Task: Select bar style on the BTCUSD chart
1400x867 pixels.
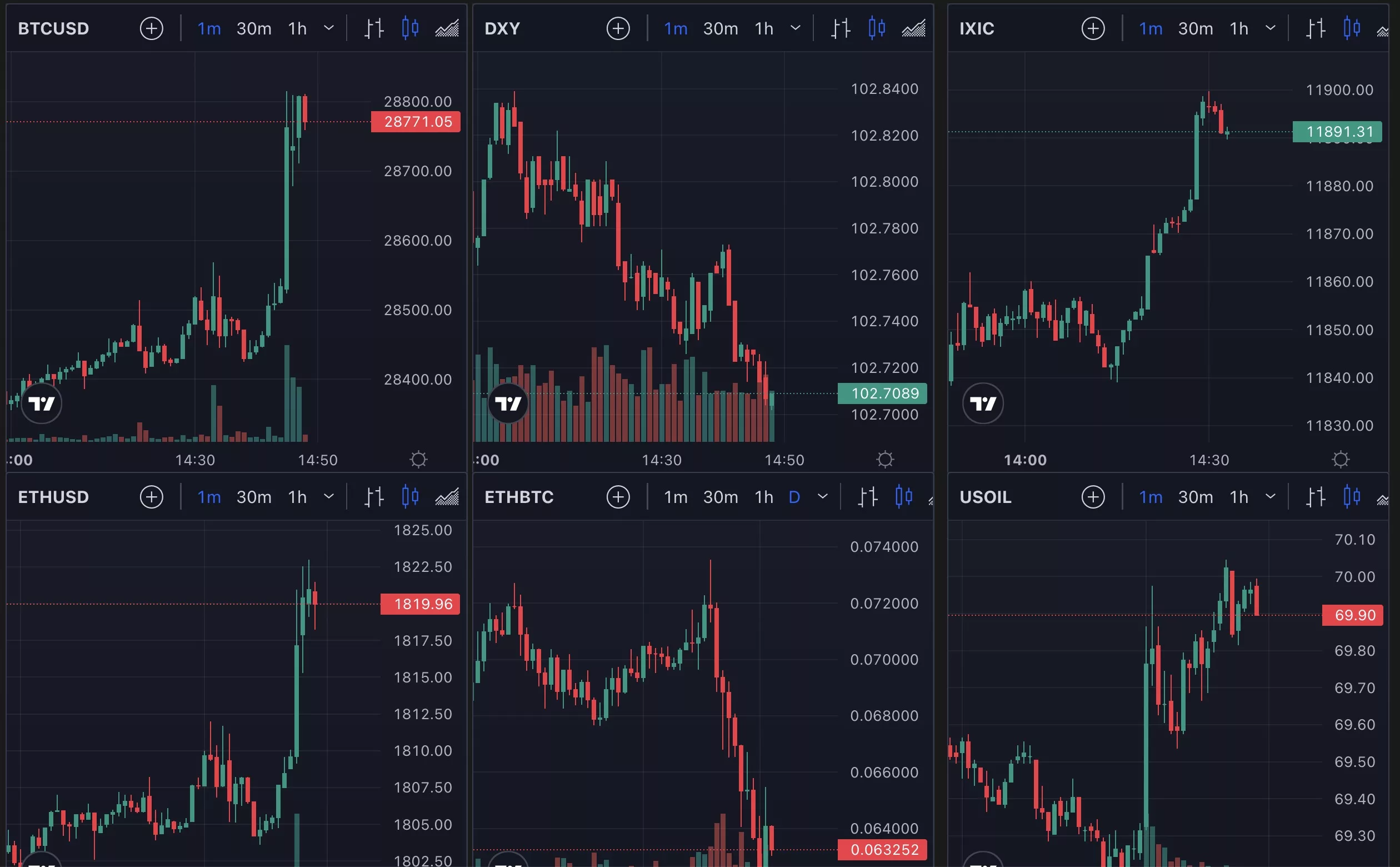Action: pyautogui.click(x=374, y=28)
